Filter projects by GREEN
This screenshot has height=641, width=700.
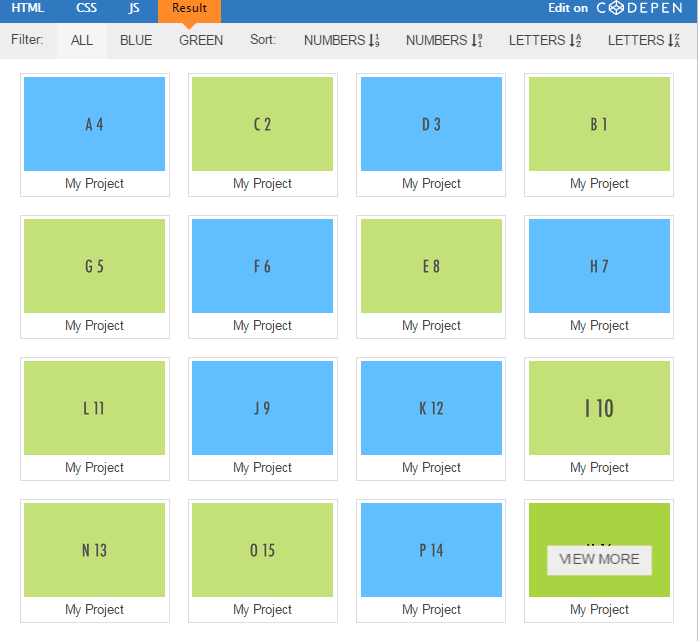coord(201,41)
